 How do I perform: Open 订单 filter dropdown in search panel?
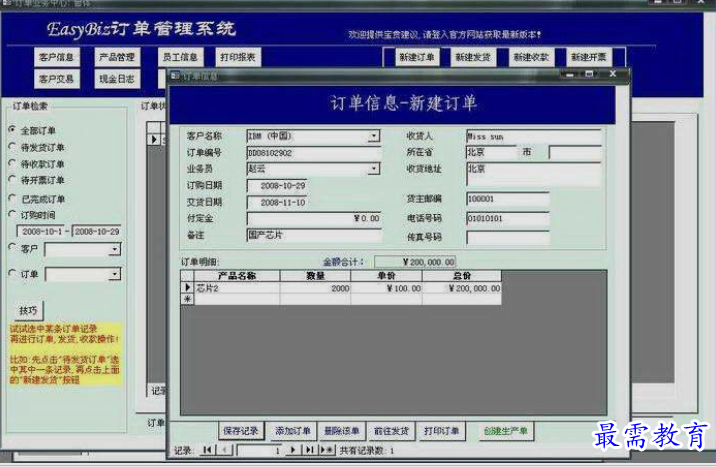[115, 274]
